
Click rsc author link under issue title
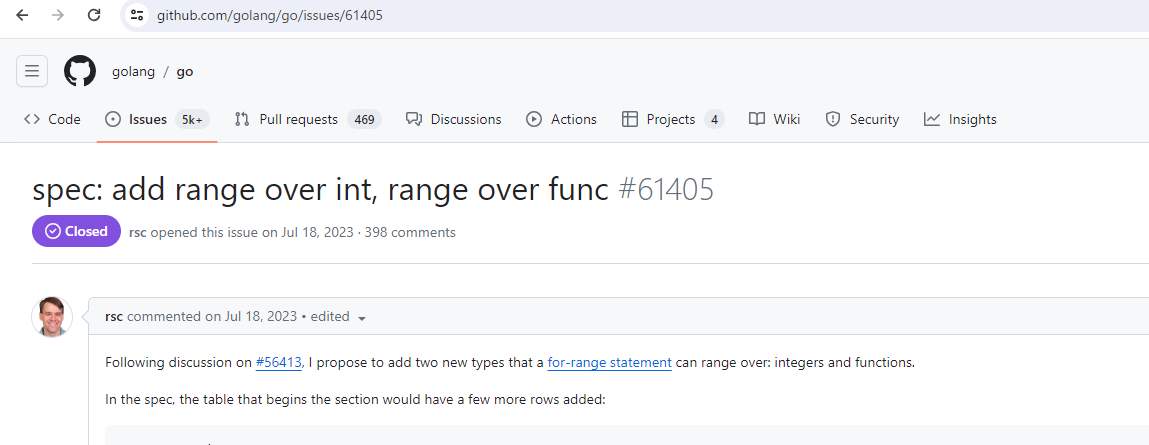[x=138, y=232]
